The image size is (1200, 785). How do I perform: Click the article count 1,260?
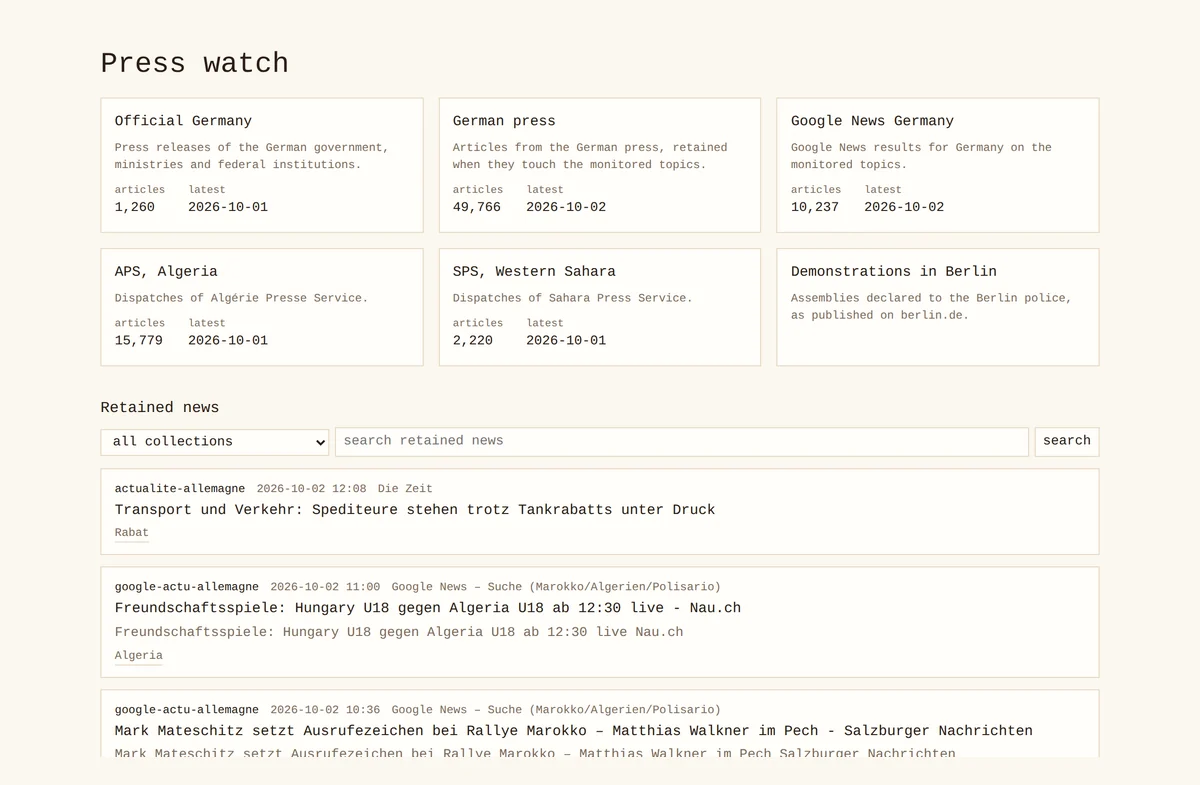[x=135, y=207]
